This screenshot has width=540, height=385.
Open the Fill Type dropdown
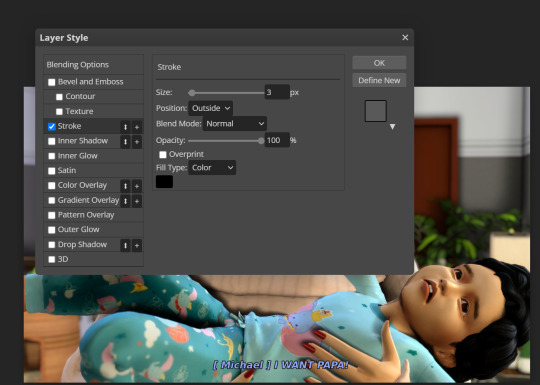tap(212, 168)
